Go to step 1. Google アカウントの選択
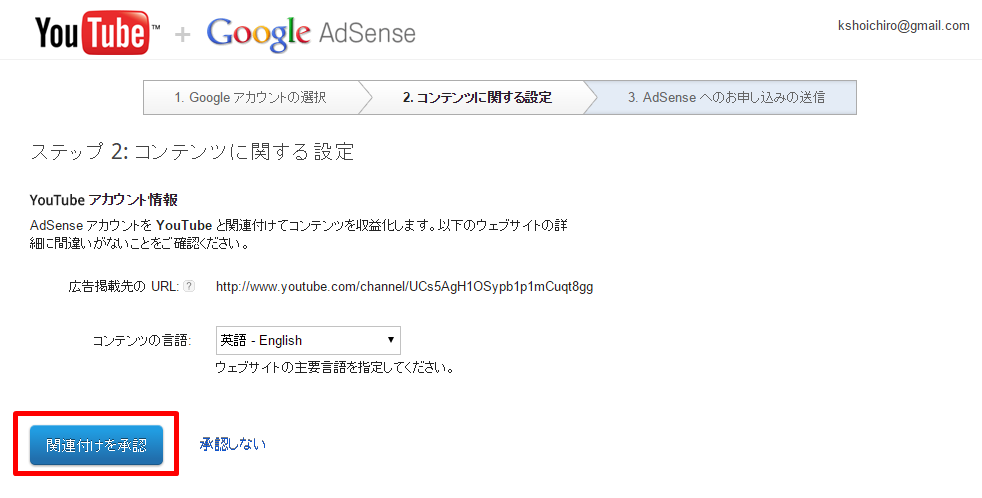This screenshot has height=498, width=982. (251, 98)
